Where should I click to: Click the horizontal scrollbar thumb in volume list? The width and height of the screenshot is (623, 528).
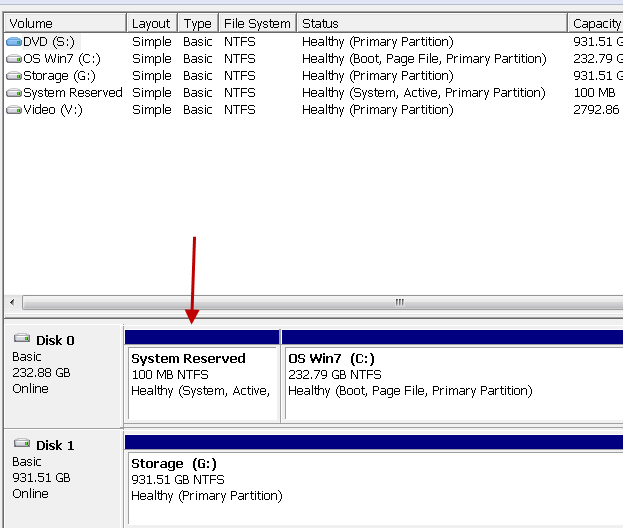[323, 302]
